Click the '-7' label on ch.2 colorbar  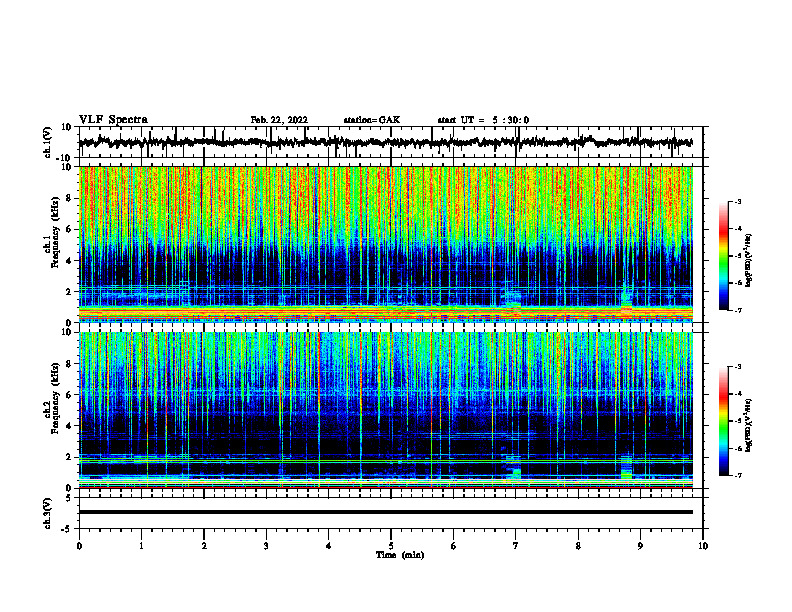coord(737,475)
